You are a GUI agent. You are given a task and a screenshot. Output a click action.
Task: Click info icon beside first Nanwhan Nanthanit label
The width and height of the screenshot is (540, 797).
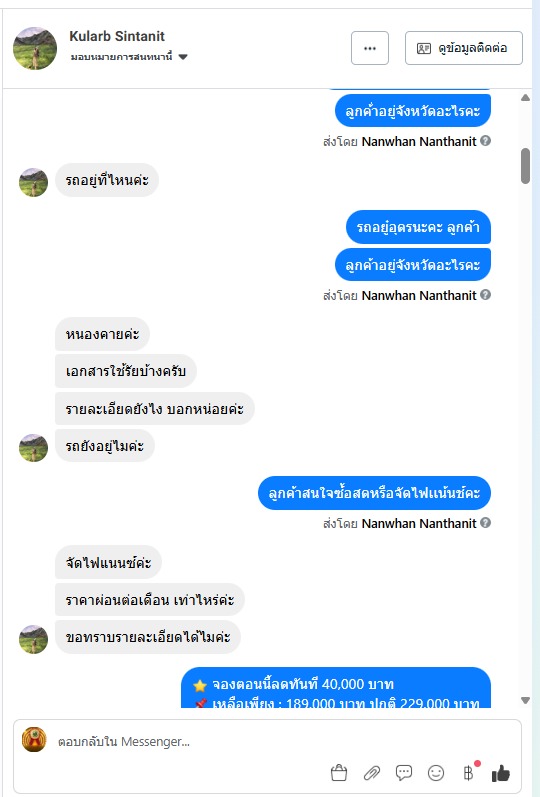point(486,141)
